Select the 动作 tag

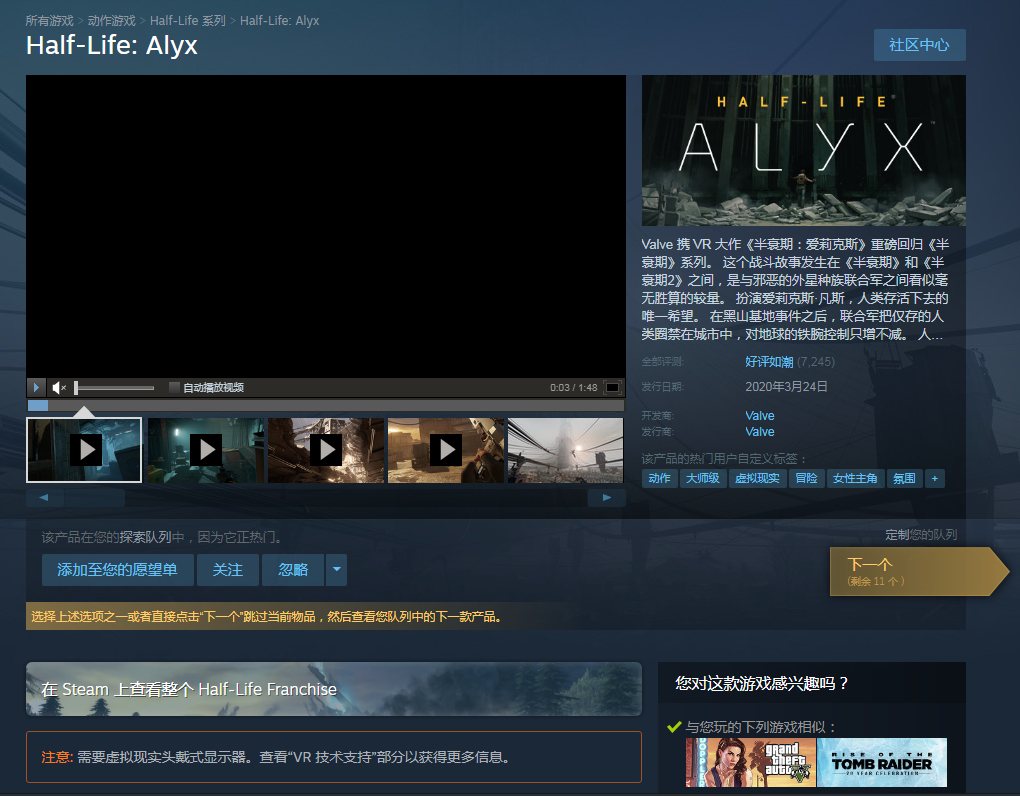coord(660,479)
